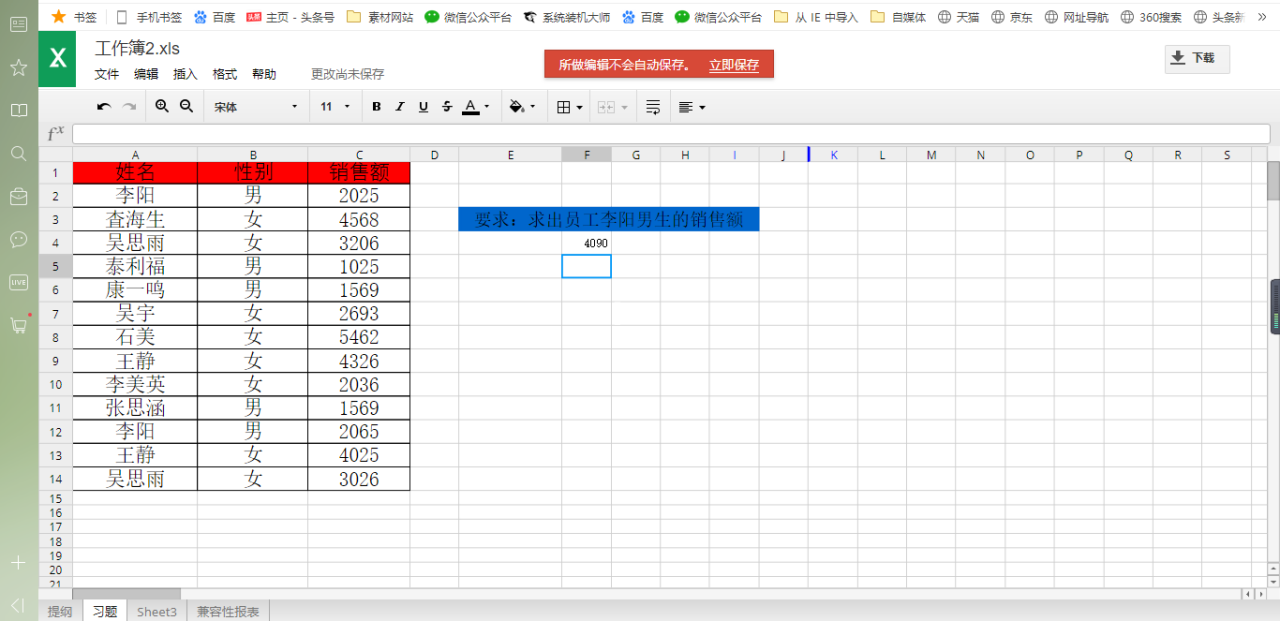The width and height of the screenshot is (1280, 621).
Task: Apply font color with the A icon
Action: 470,107
